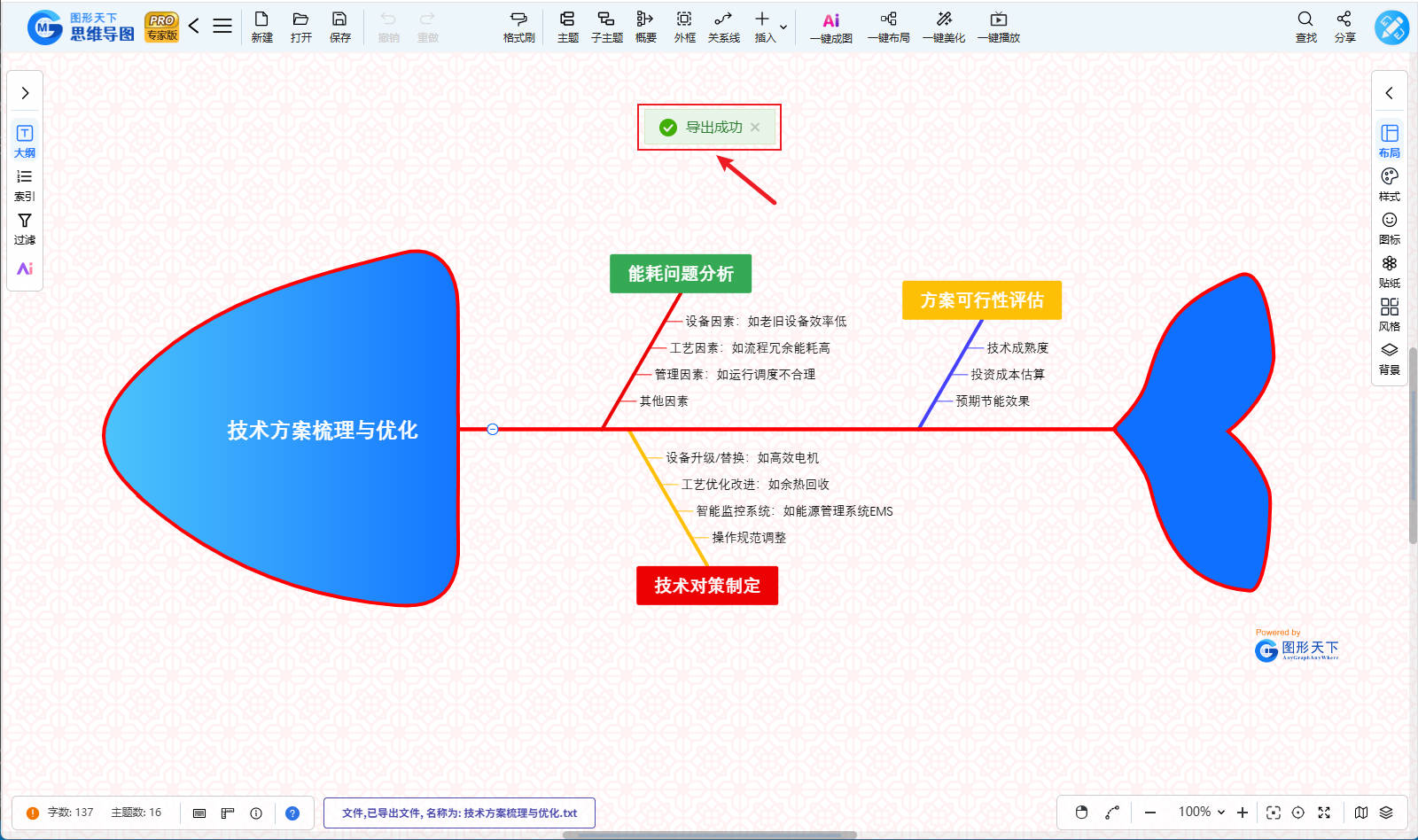This screenshot has width=1418, height=840.
Task: Start 一键播放 presentation playback
Action: click(x=998, y=27)
